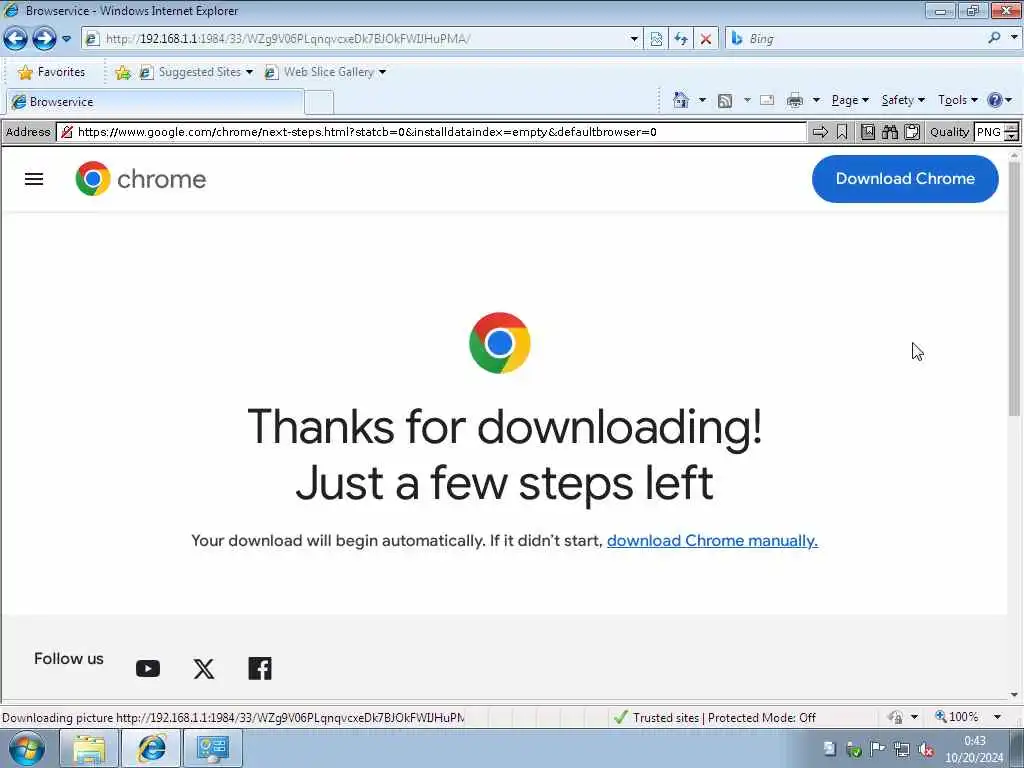Screen dimensions: 1024x768
Task: Click the Browservice Go arrow icon
Action: tap(820, 132)
